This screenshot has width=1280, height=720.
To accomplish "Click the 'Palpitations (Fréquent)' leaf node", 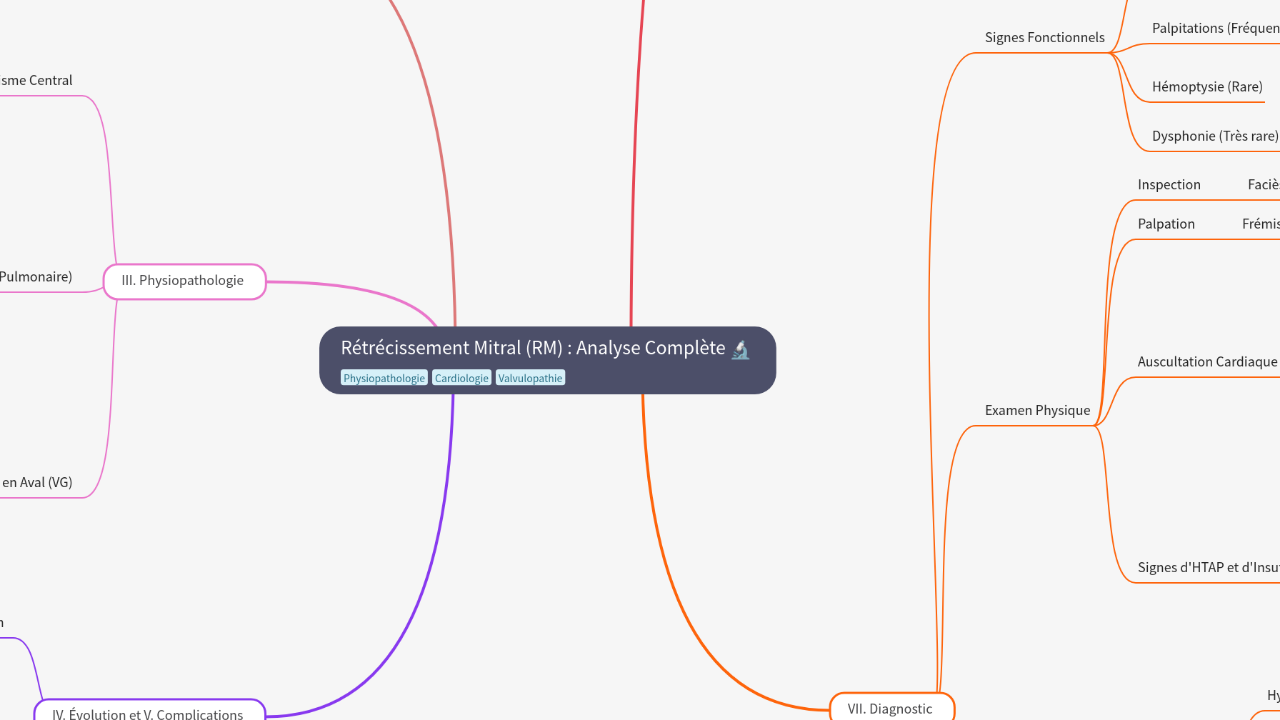I will coord(1213,28).
